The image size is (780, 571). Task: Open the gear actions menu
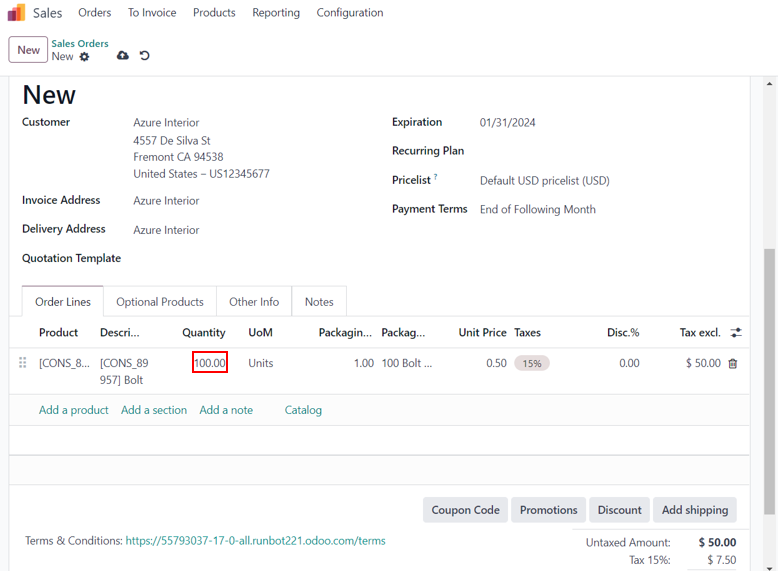[85, 57]
